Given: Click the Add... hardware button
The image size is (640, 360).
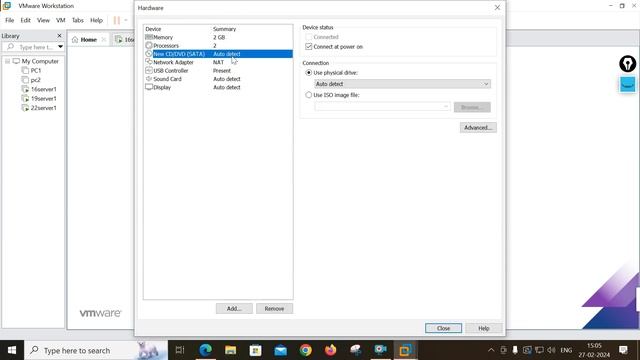Looking at the screenshot, I should coord(234,309).
